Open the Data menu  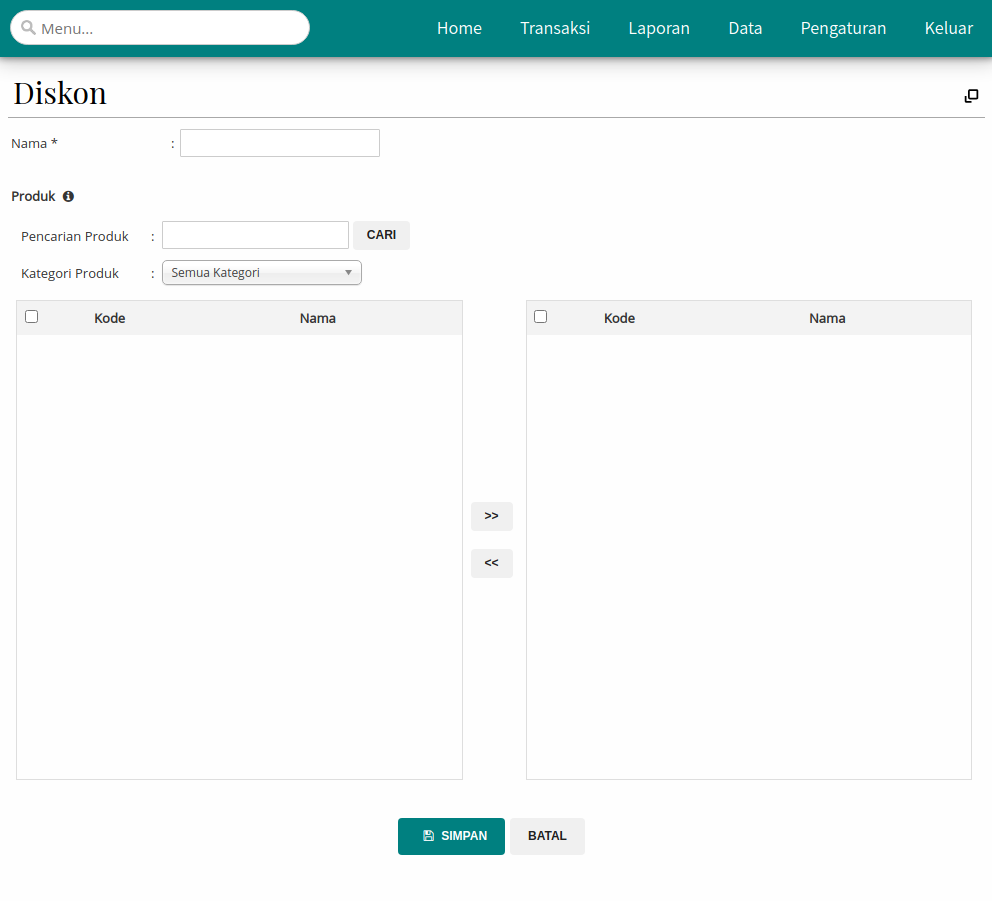(x=745, y=28)
